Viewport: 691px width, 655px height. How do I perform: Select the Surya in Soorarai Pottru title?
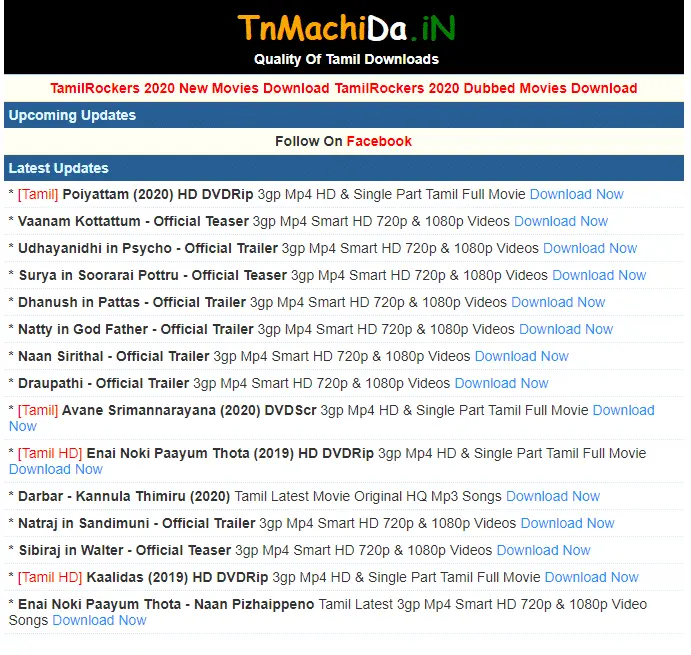[152, 275]
